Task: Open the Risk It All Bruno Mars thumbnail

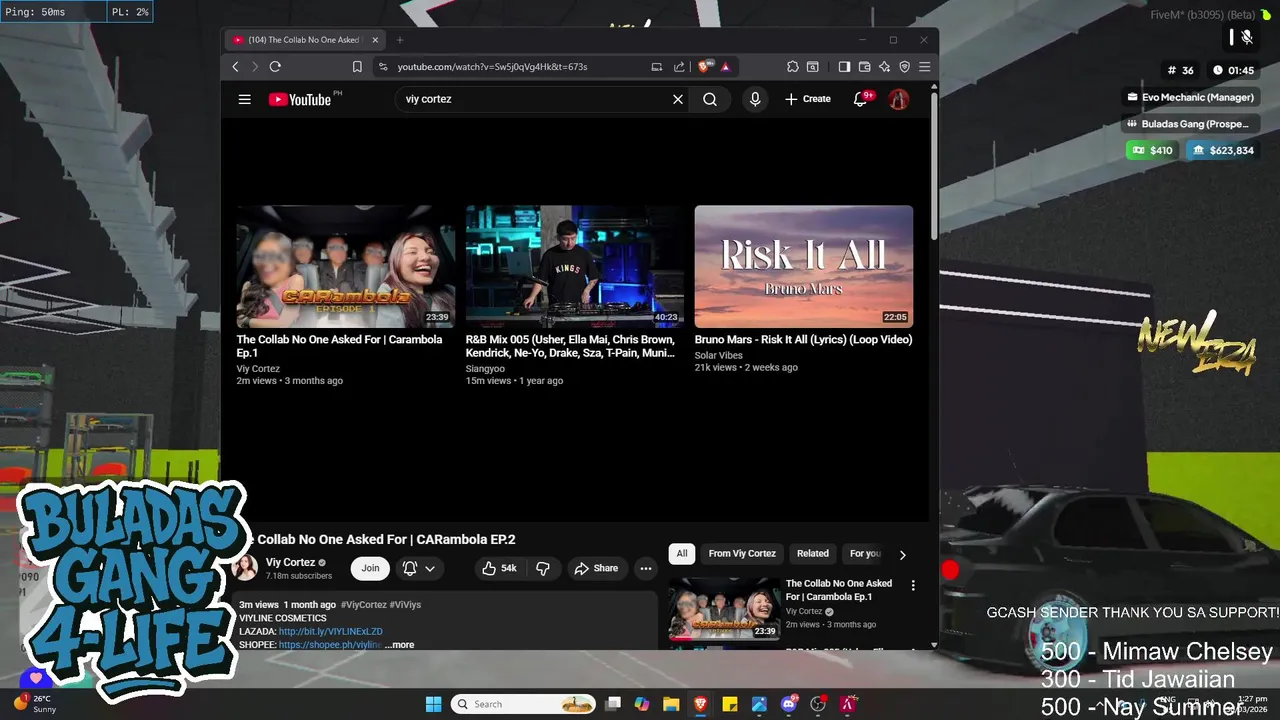Action: [804, 267]
